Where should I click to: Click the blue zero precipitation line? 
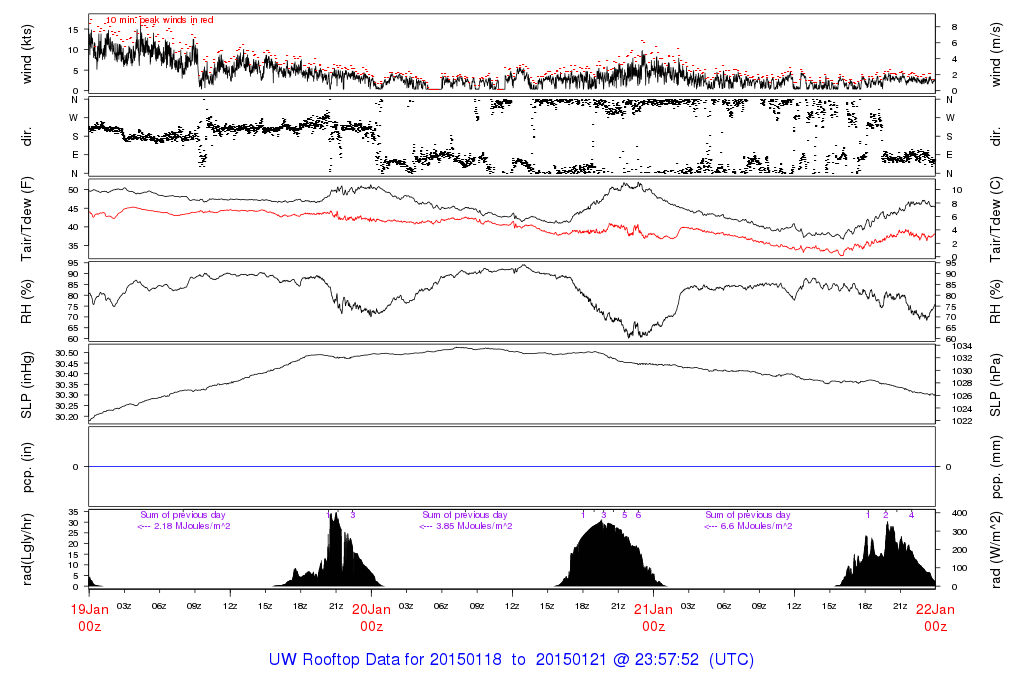(512, 467)
